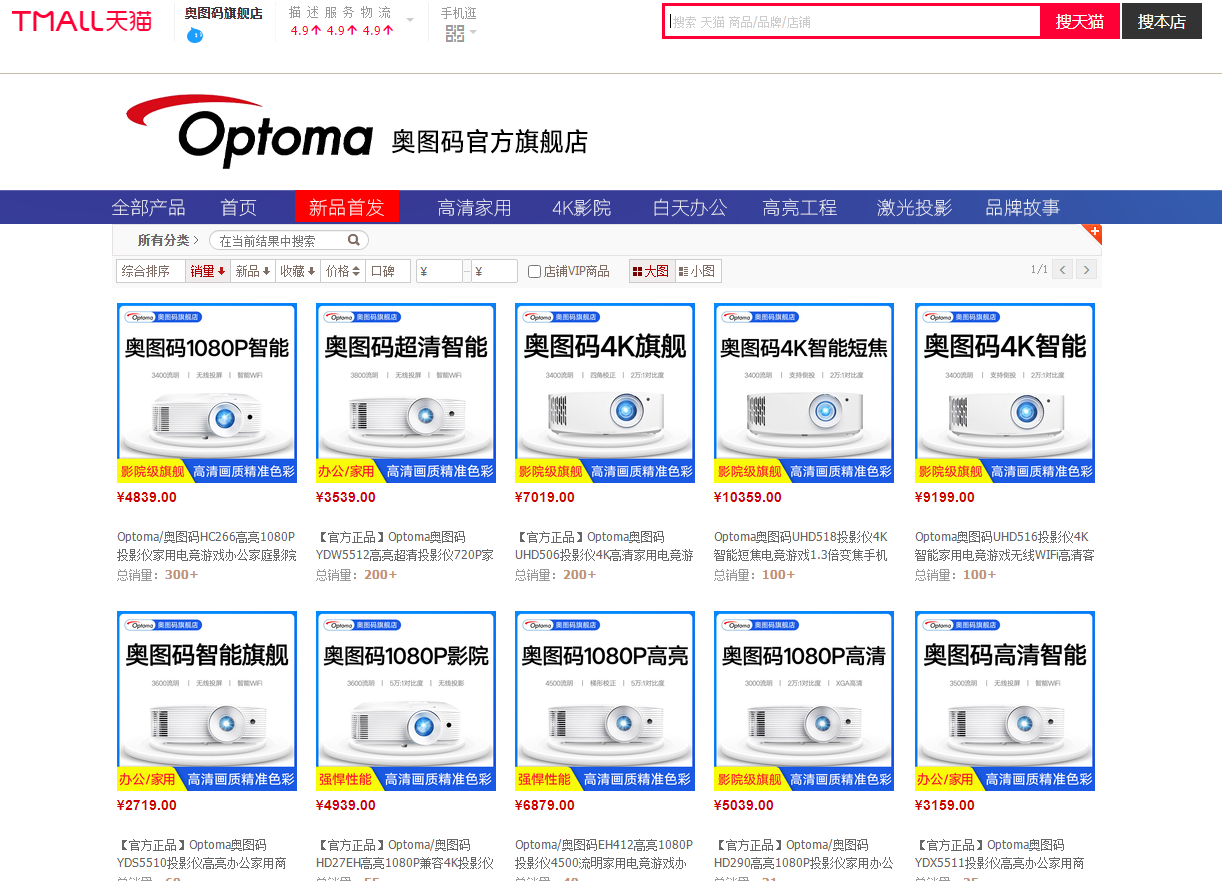This screenshot has width=1222, height=881.
Task: Open 高亮工程 navigation tab
Action: click(x=799, y=207)
